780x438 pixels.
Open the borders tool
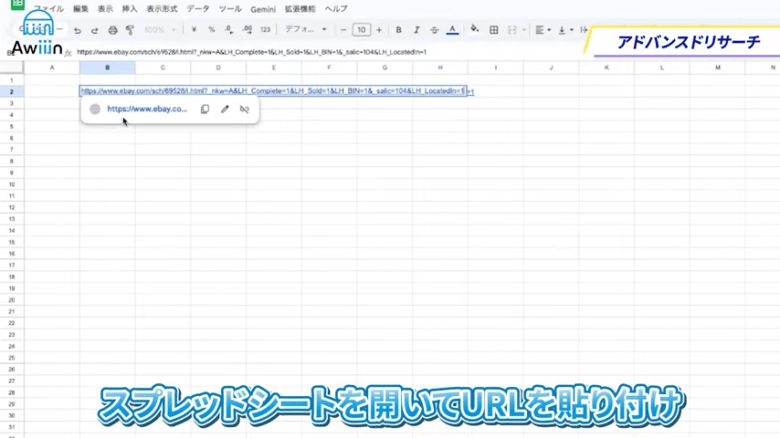(x=493, y=30)
